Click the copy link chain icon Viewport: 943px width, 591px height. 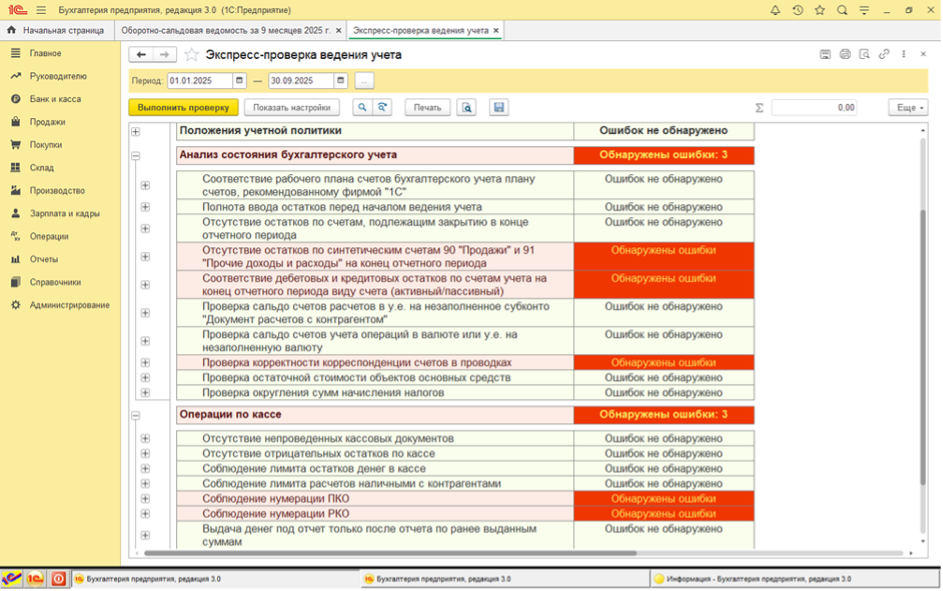884,55
